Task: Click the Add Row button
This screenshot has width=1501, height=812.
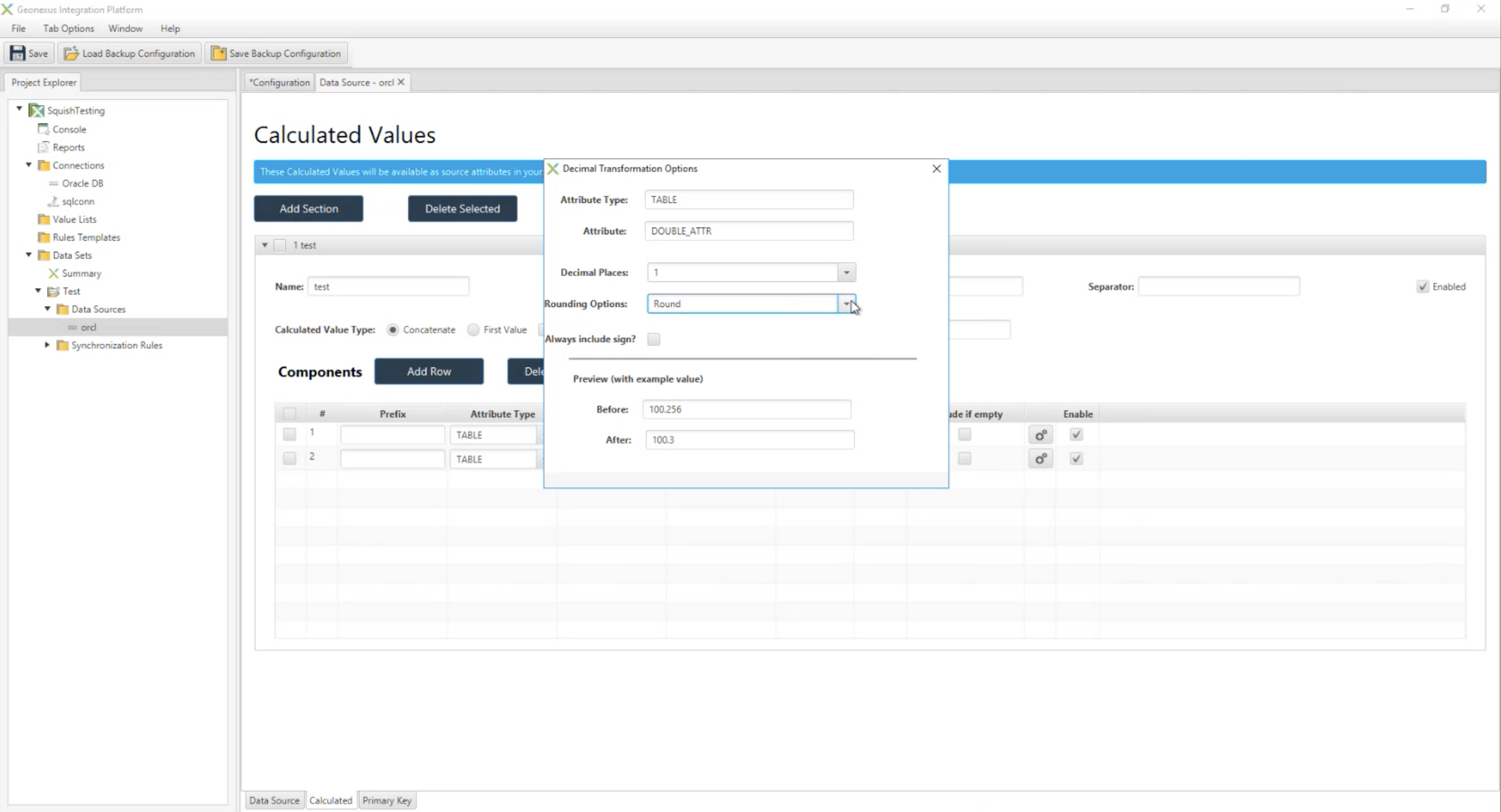Action: point(429,371)
